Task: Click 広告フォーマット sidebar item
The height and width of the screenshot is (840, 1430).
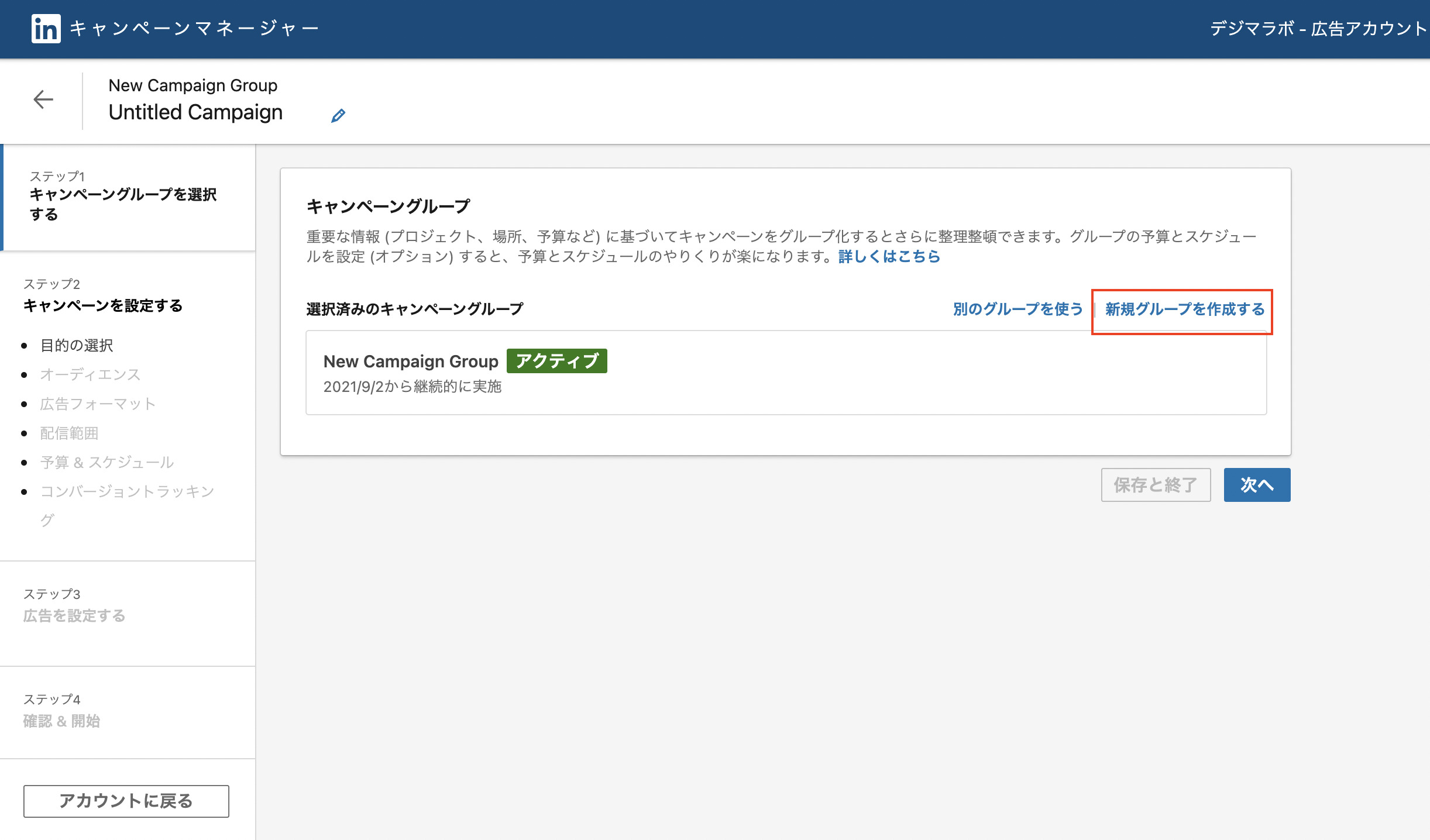Action: pyautogui.click(x=98, y=404)
